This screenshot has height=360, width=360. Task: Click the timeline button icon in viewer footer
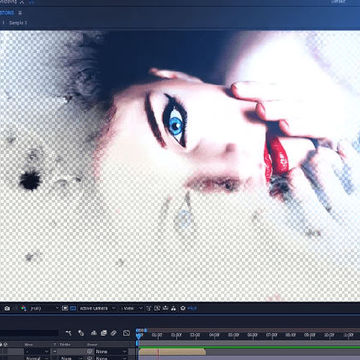(x=165, y=308)
